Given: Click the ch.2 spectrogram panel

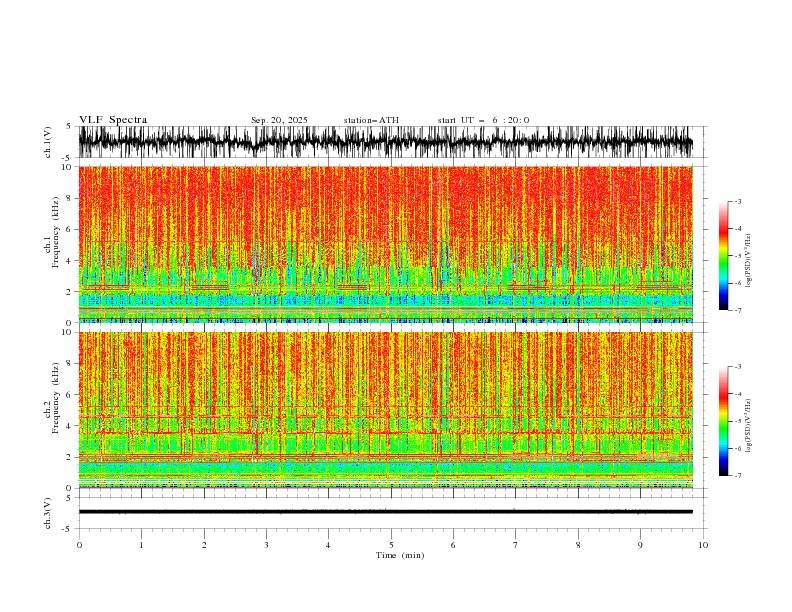Looking at the screenshot, I should (386, 410).
